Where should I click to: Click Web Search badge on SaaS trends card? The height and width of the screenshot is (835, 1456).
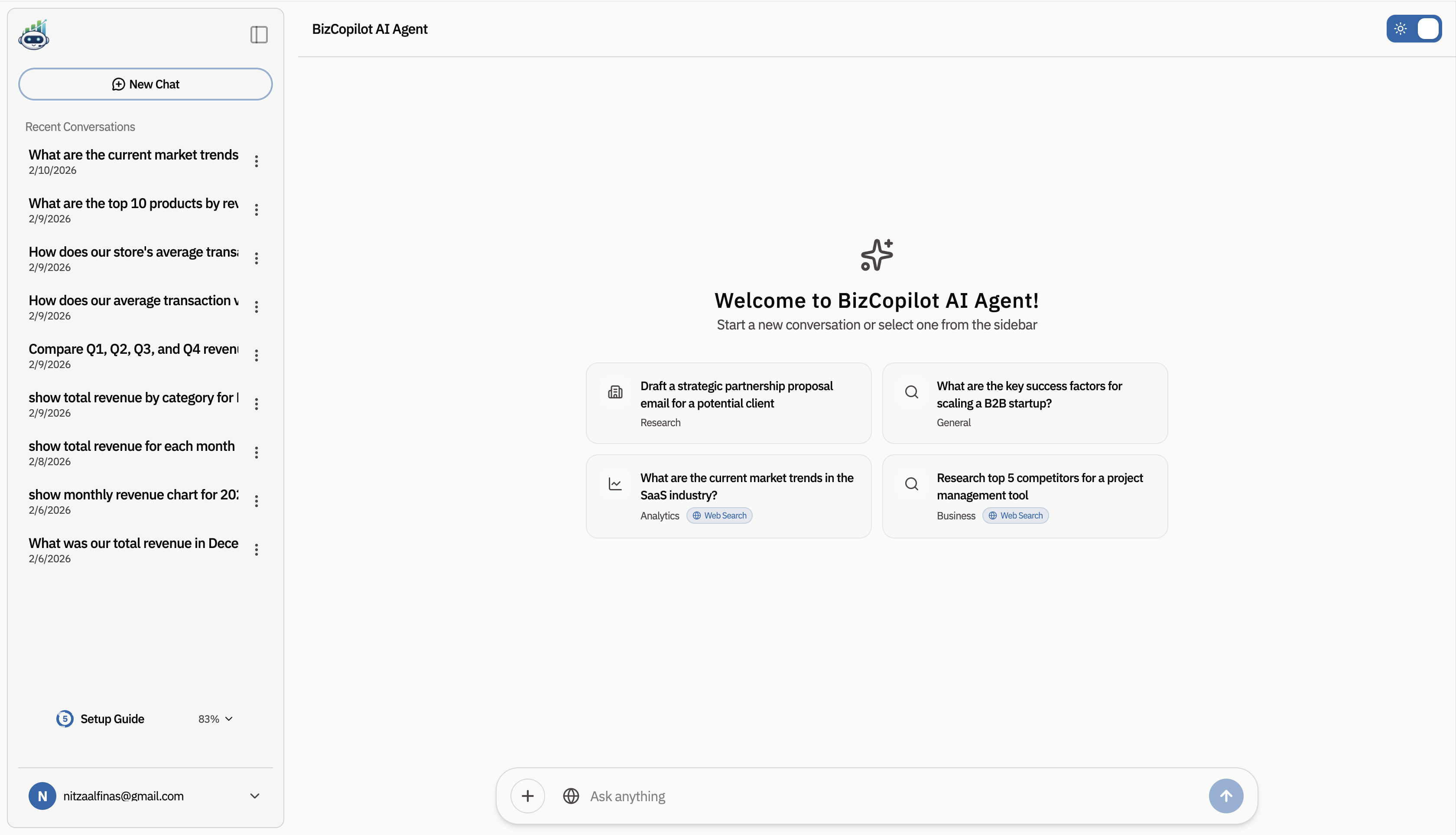pos(719,515)
